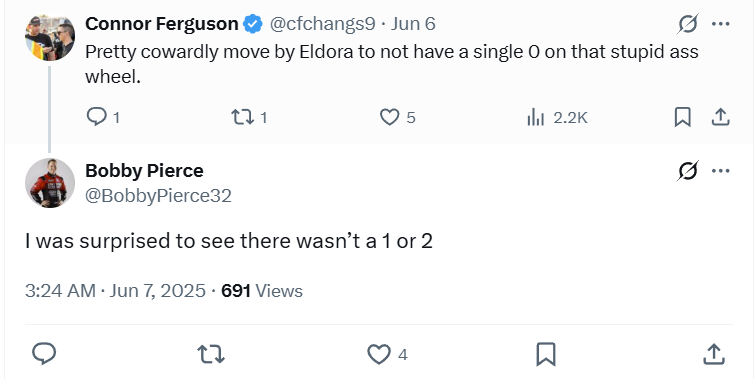This screenshot has width=754, height=379.
Task: Share Connor Ferguson's tweet
Action: click(x=720, y=117)
